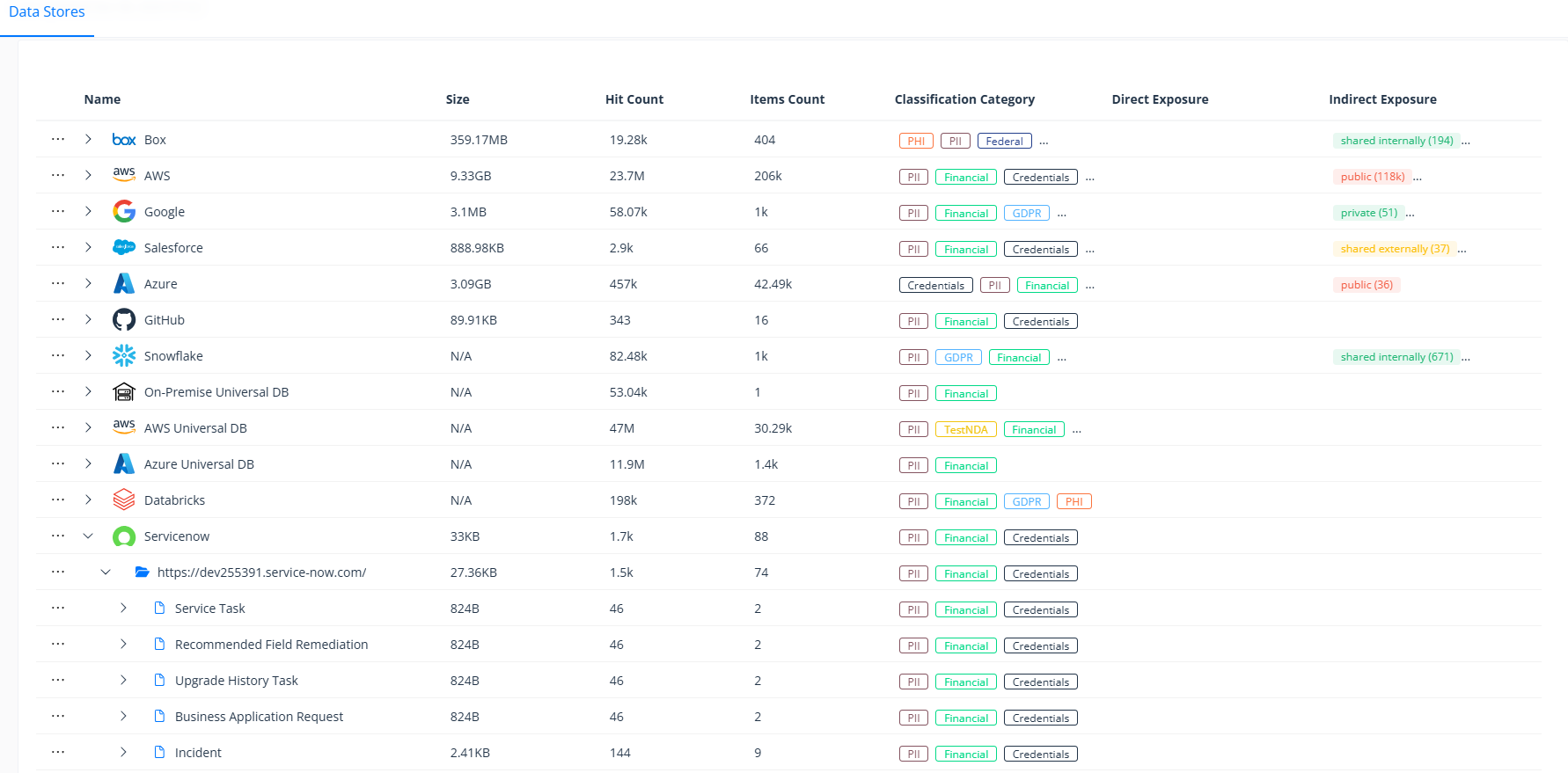Screen dimensions: 1568x773
Task: Expand the GitHub data store row
Action: tap(88, 319)
